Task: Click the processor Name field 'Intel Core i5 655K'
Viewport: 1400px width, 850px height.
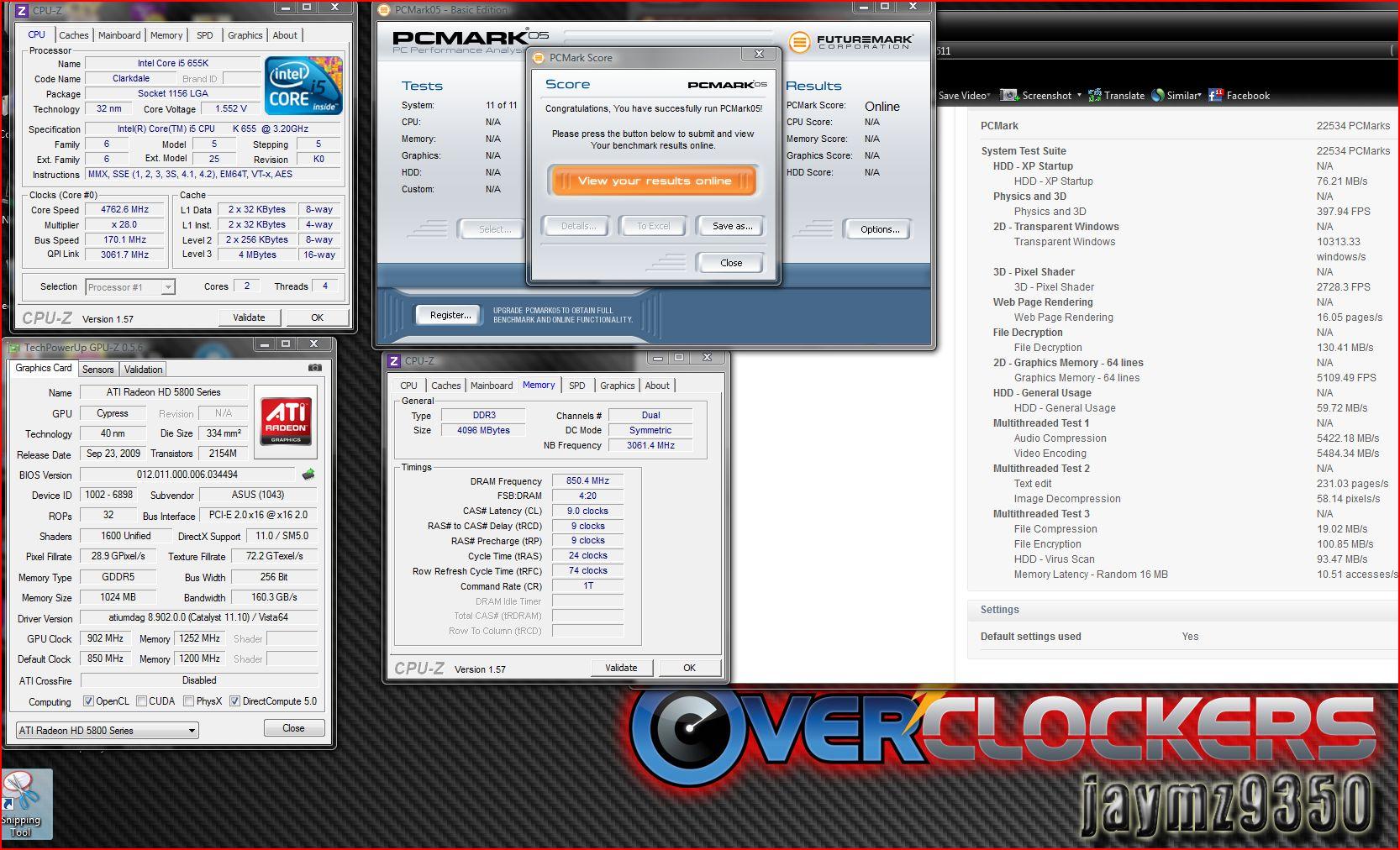Action: coord(172,64)
